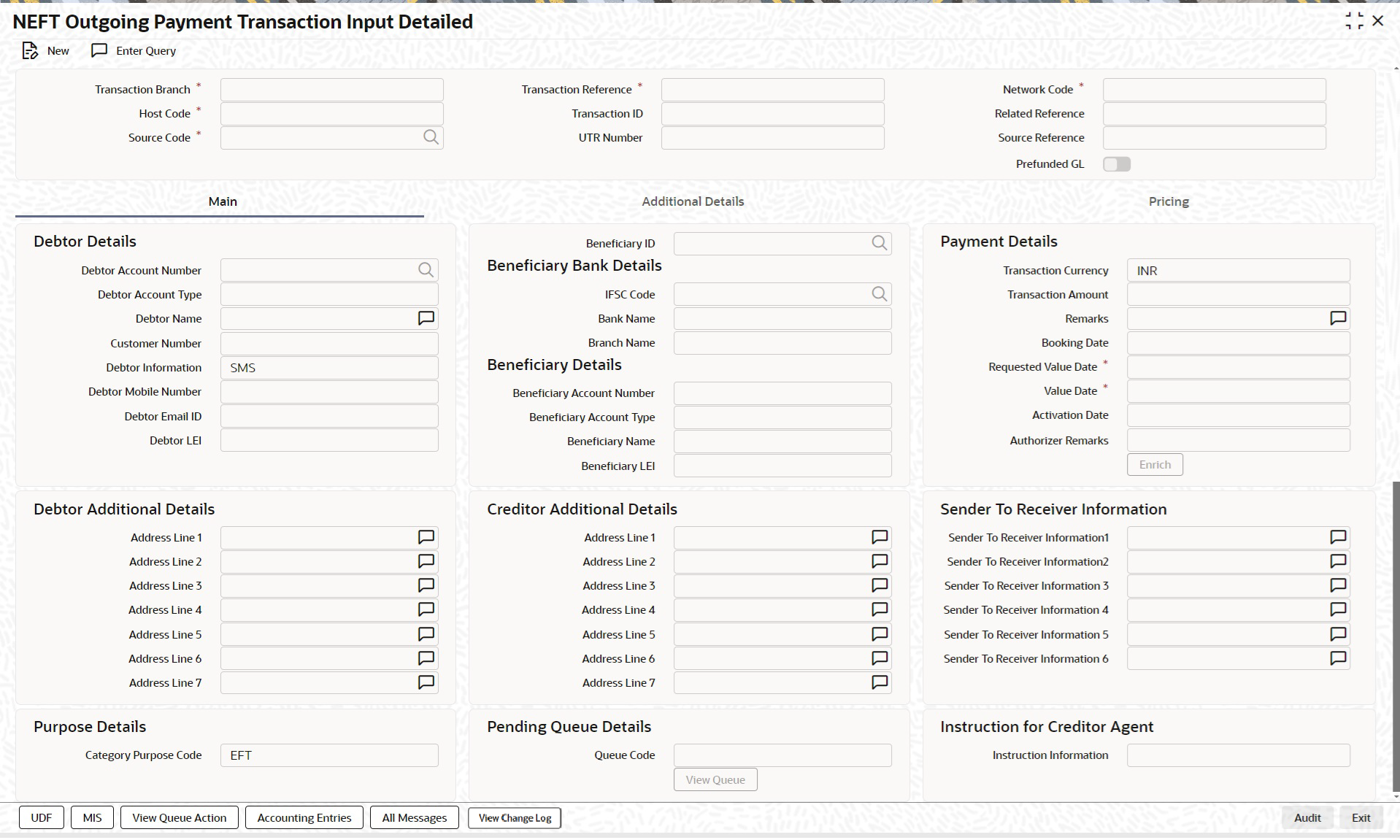
Task: Click the New document icon
Action: coord(30,50)
